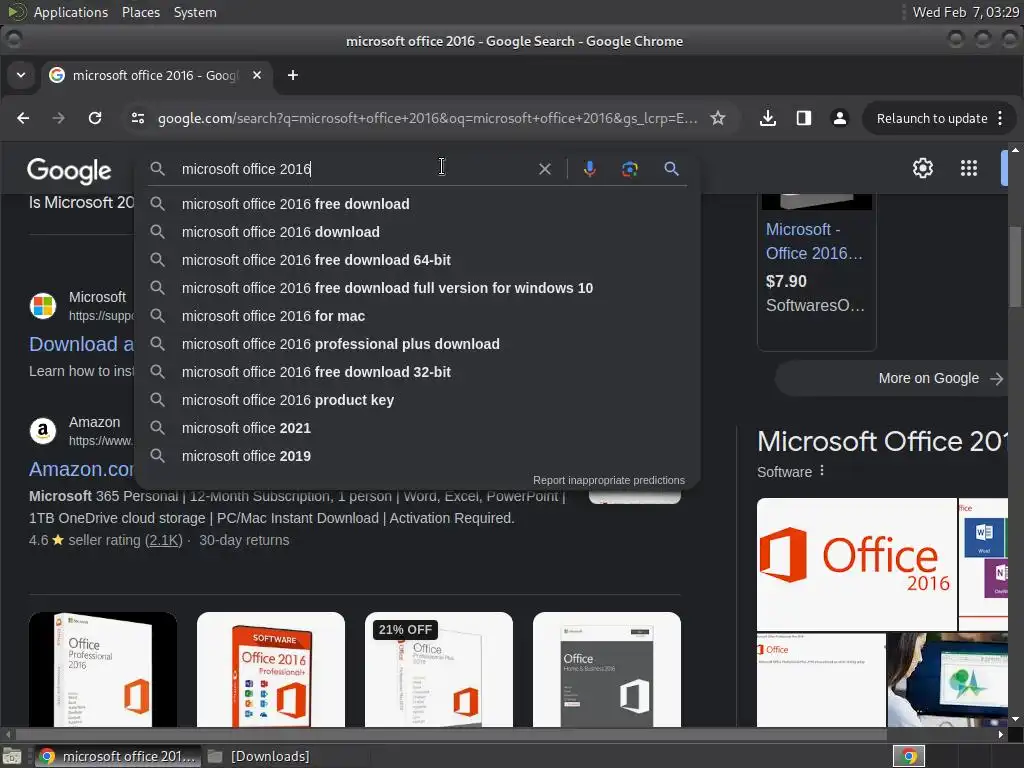Open the woman at computer image
Image resolution: width=1024 pixels, height=768 pixels.
click(x=948, y=680)
